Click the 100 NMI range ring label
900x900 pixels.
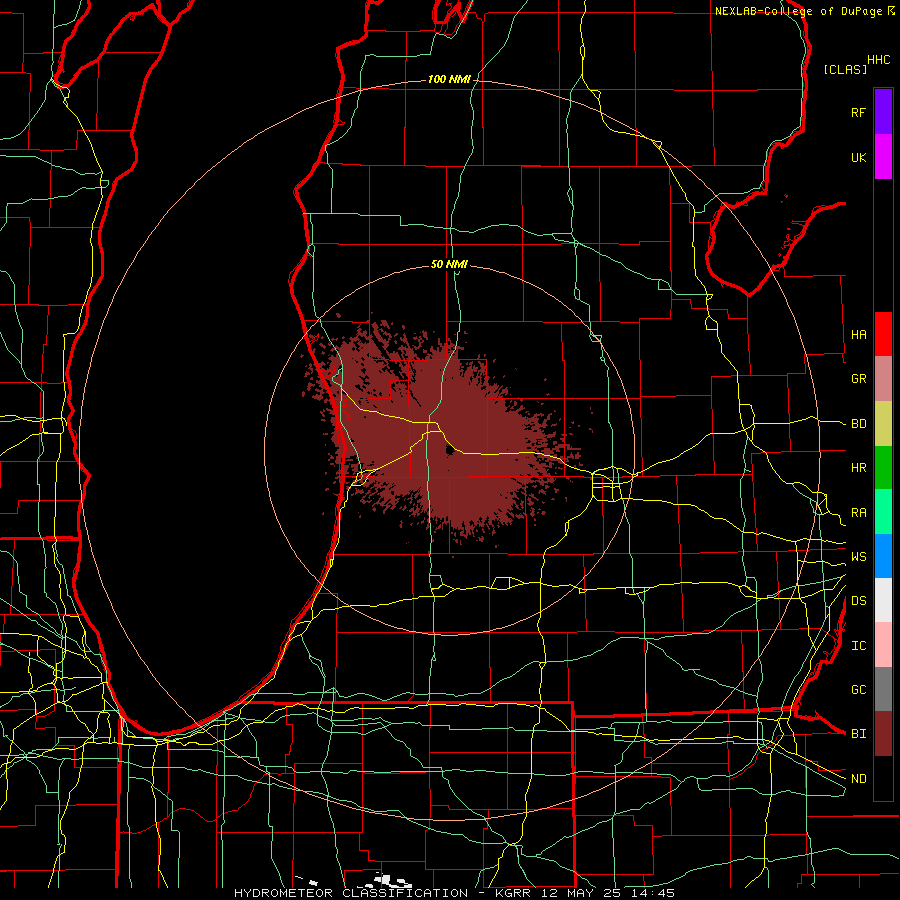(449, 79)
